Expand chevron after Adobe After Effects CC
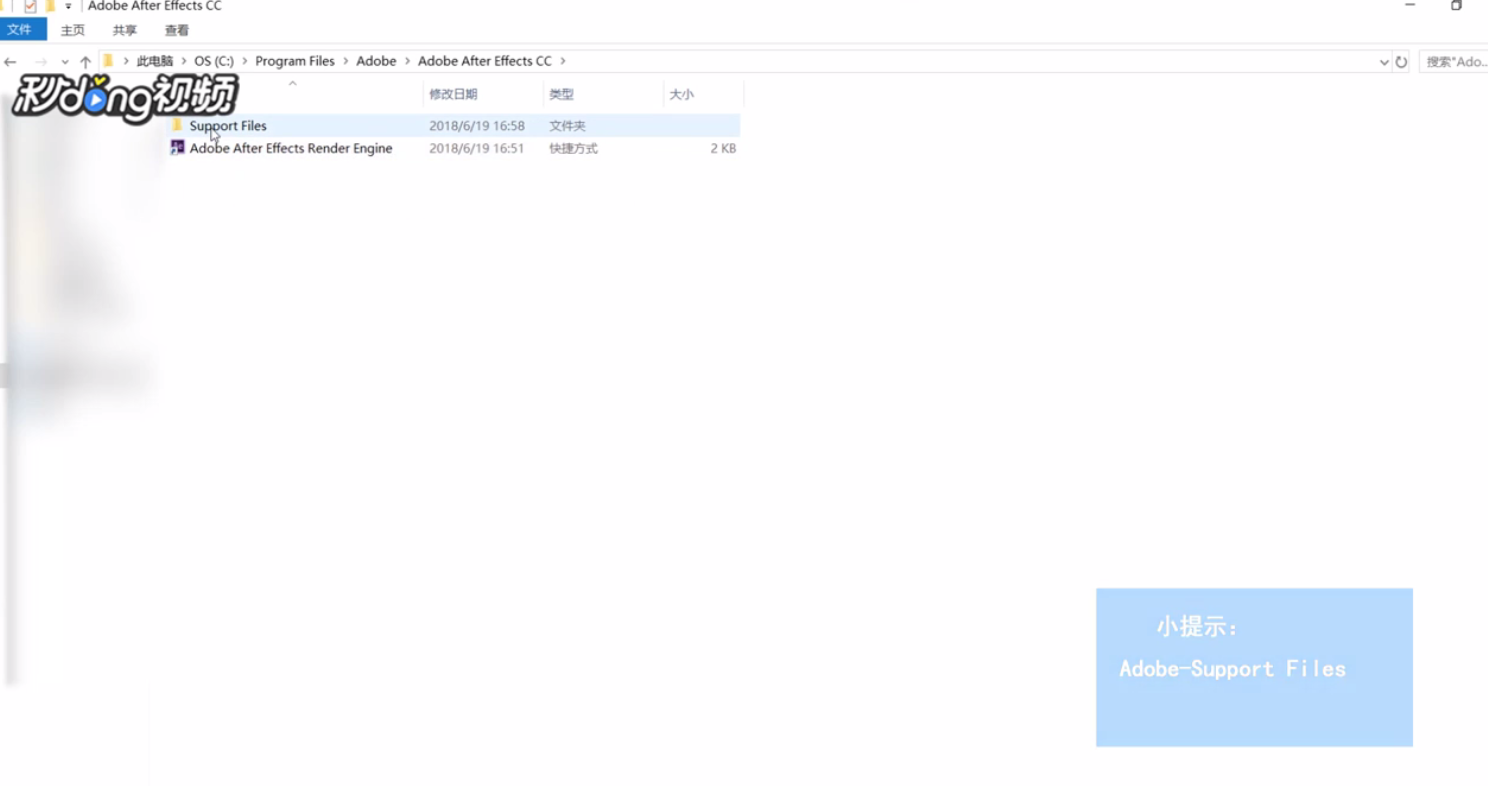 coord(563,61)
